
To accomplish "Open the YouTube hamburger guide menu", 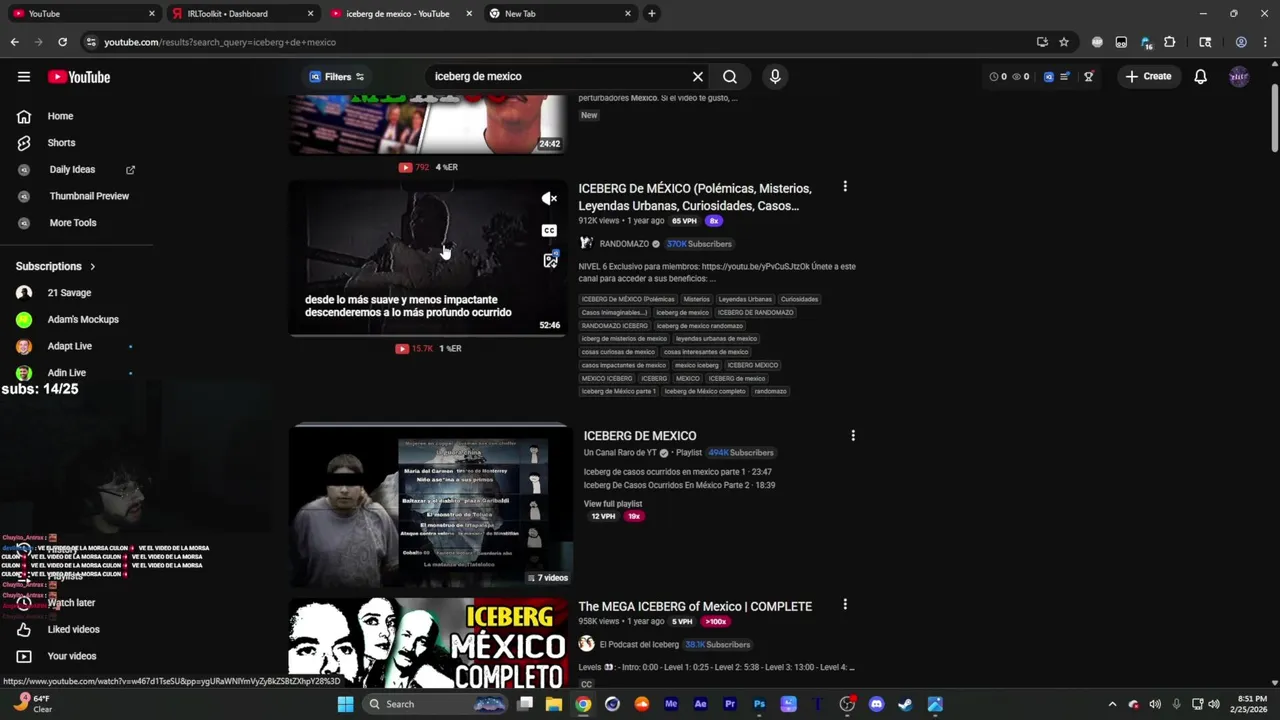I will coord(24,77).
